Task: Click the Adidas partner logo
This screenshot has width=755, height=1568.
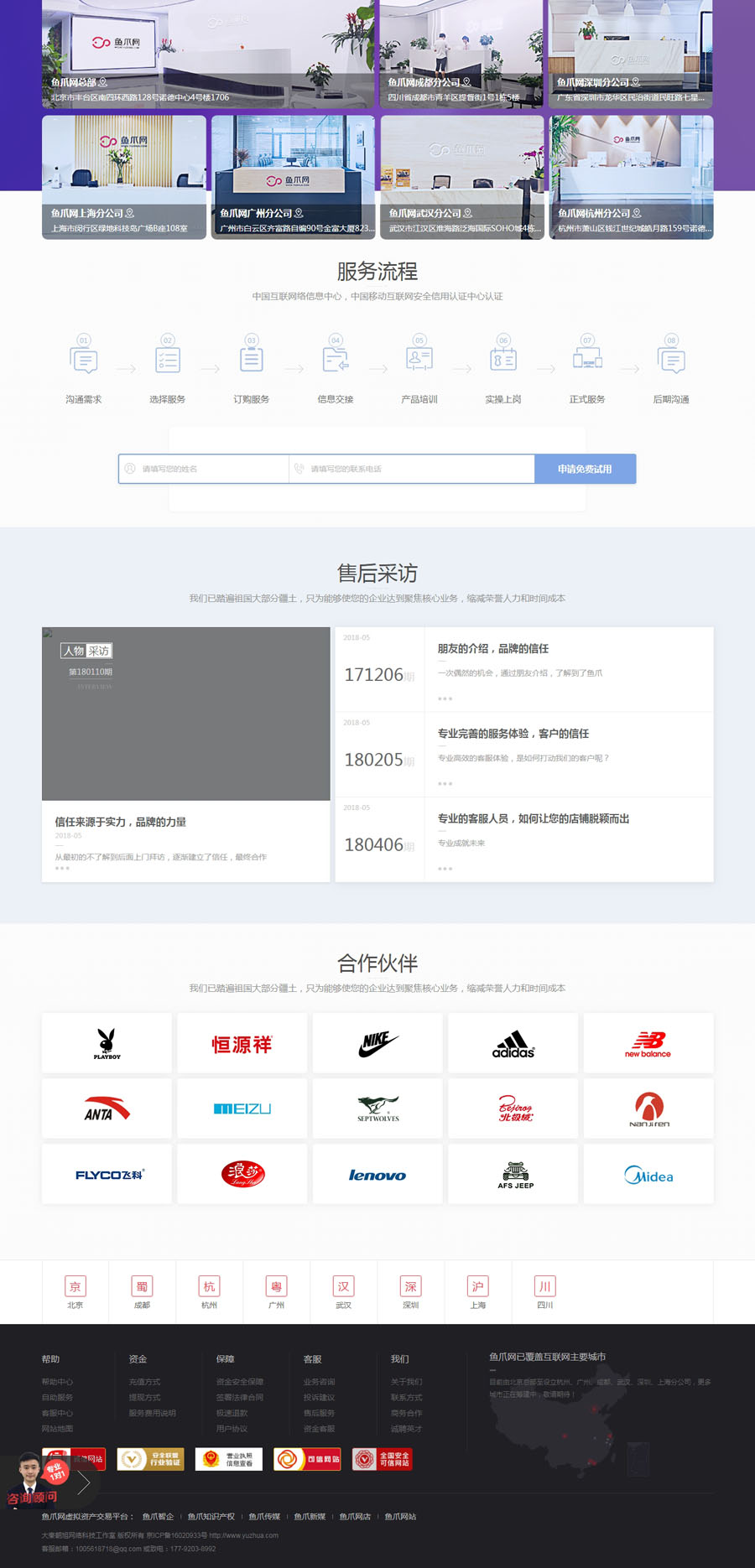Action: (513, 1043)
